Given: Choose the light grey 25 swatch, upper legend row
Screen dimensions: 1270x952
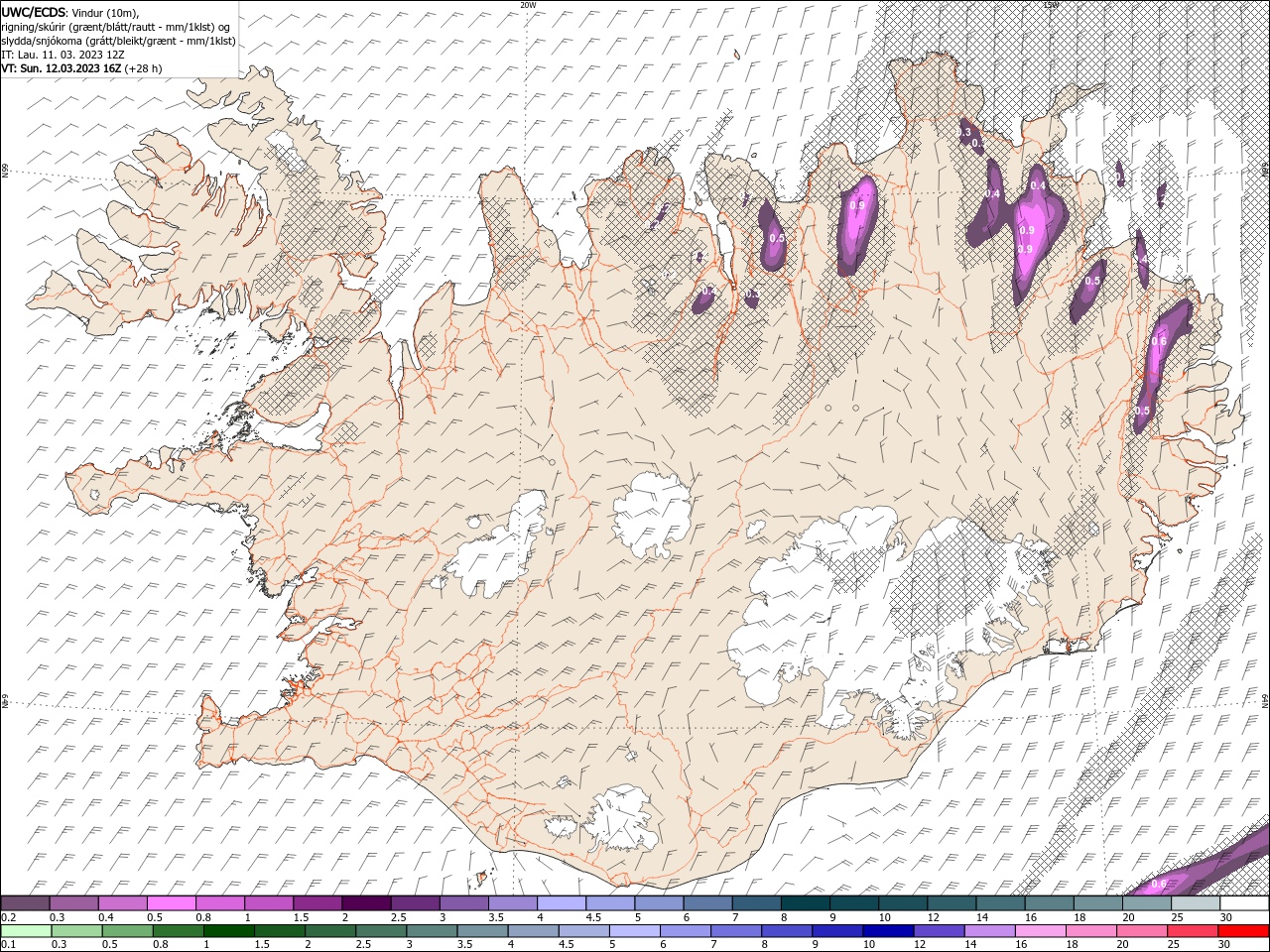Looking at the screenshot, I should click(1197, 903).
